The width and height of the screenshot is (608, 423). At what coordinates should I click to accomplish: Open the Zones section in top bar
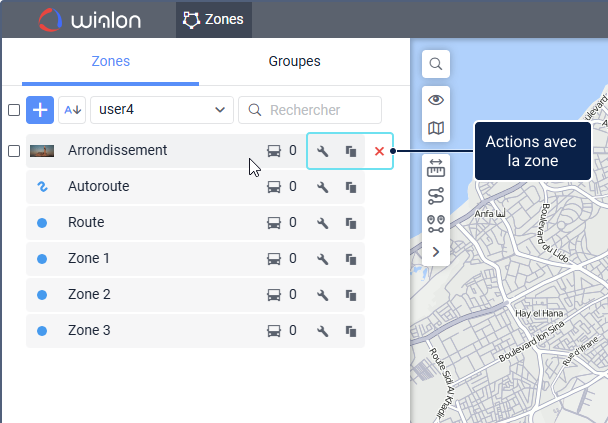[214, 19]
